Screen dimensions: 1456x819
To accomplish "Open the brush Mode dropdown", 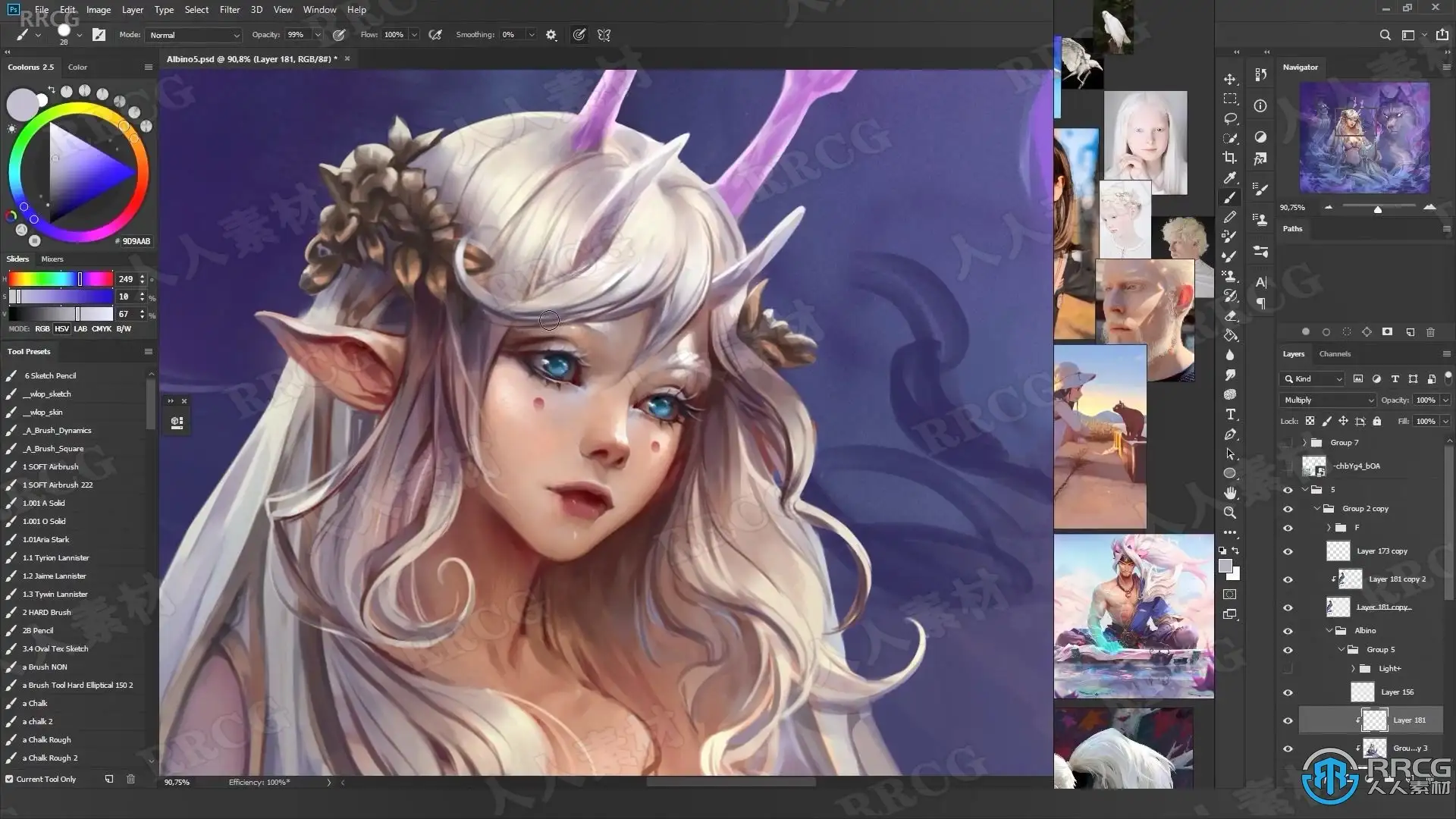I will (x=193, y=35).
